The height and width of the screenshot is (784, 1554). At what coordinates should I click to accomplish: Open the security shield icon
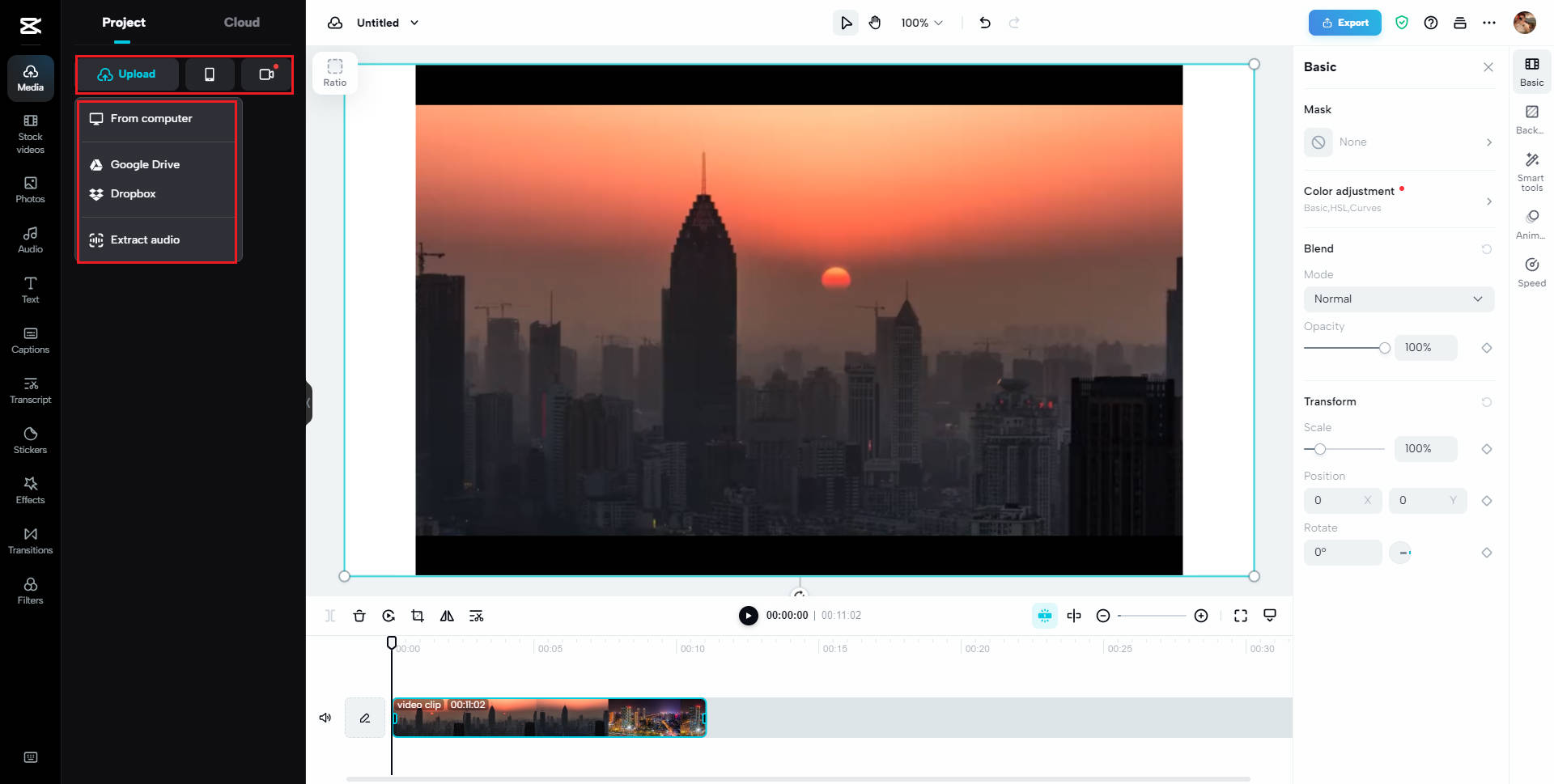[1402, 23]
